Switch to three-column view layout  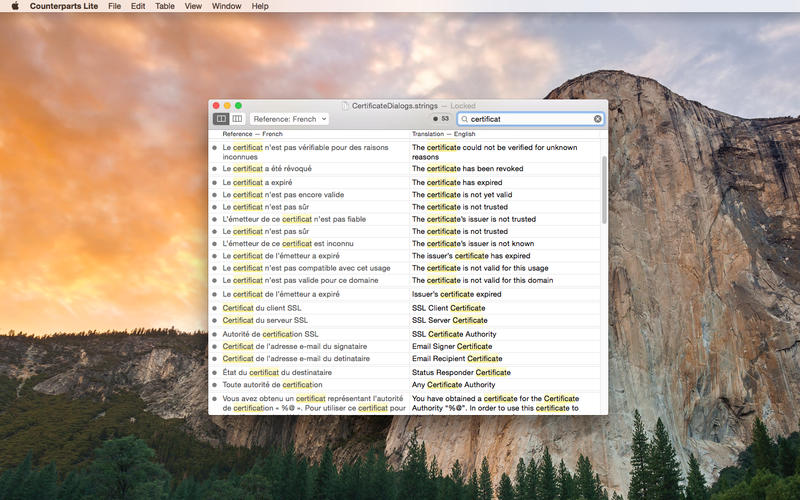(237, 119)
